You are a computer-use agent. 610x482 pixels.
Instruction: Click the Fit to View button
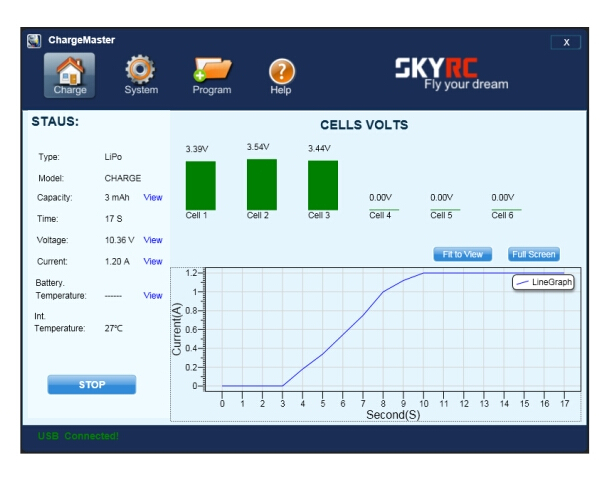point(463,254)
